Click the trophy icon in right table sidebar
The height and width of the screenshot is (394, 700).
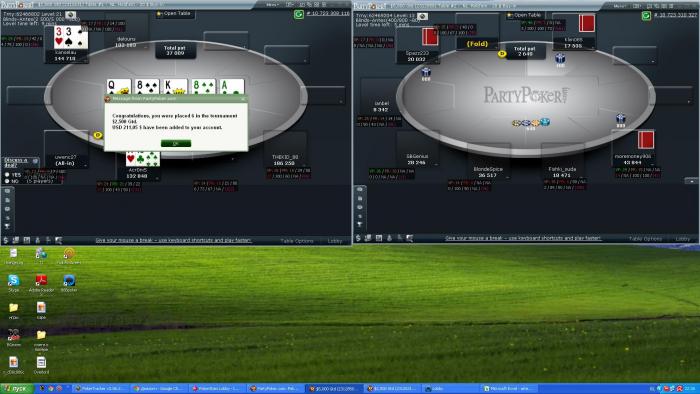360,224
